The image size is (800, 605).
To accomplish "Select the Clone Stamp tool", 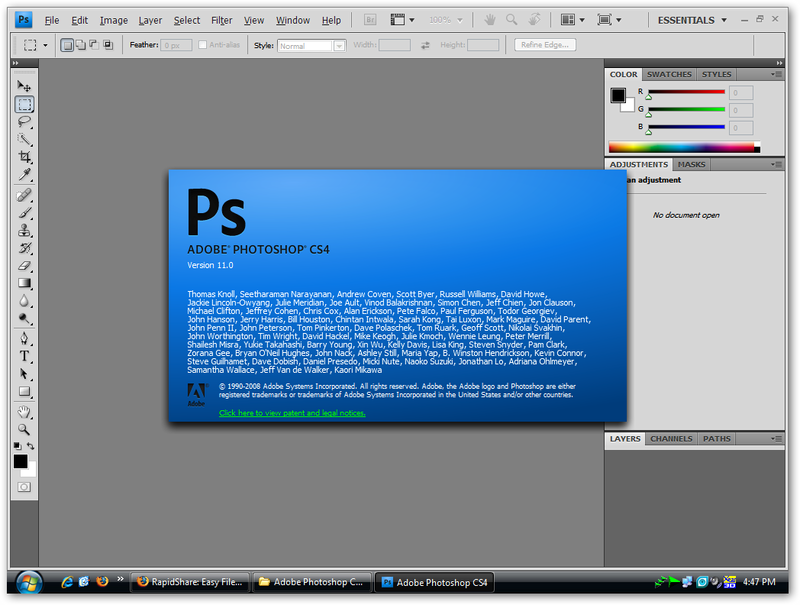I will tap(24, 231).
